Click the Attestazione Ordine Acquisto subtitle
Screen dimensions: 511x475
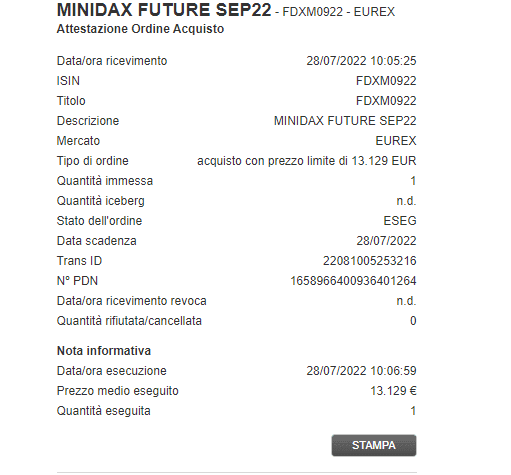point(140,29)
